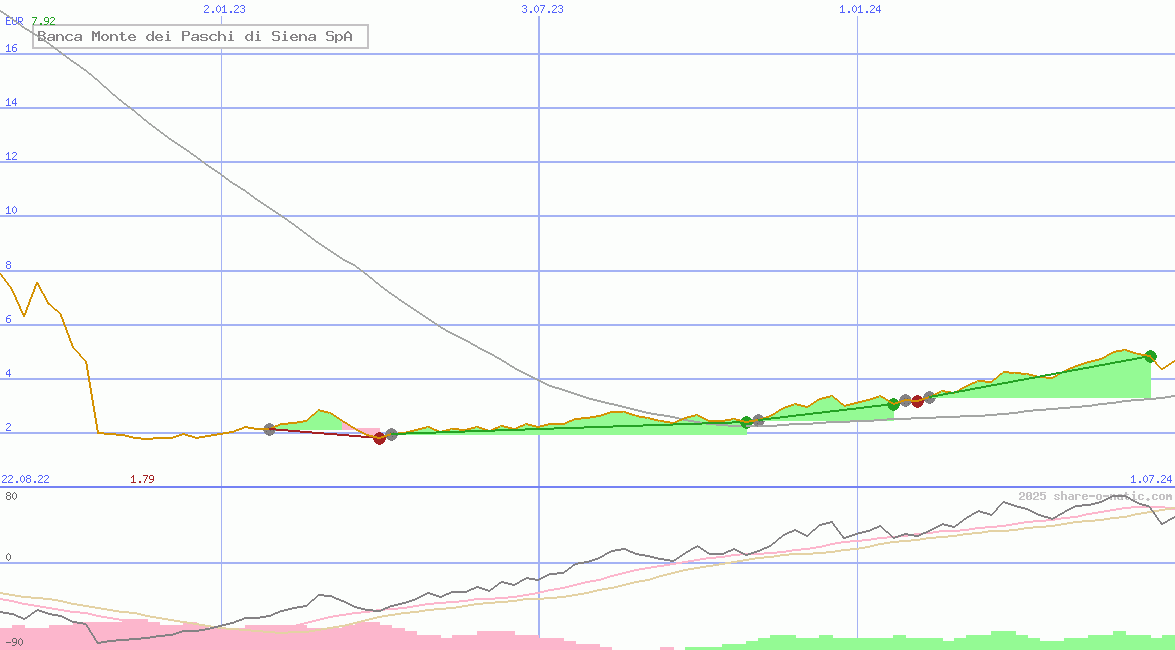
Task: Click the 1.07.24 end date label
Action: point(1151,479)
